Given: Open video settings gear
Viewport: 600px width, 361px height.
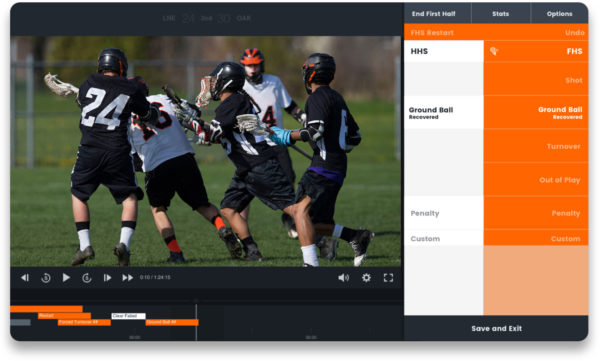Looking at the screenshot, I should pyautogui.click(x=366, y=278).
